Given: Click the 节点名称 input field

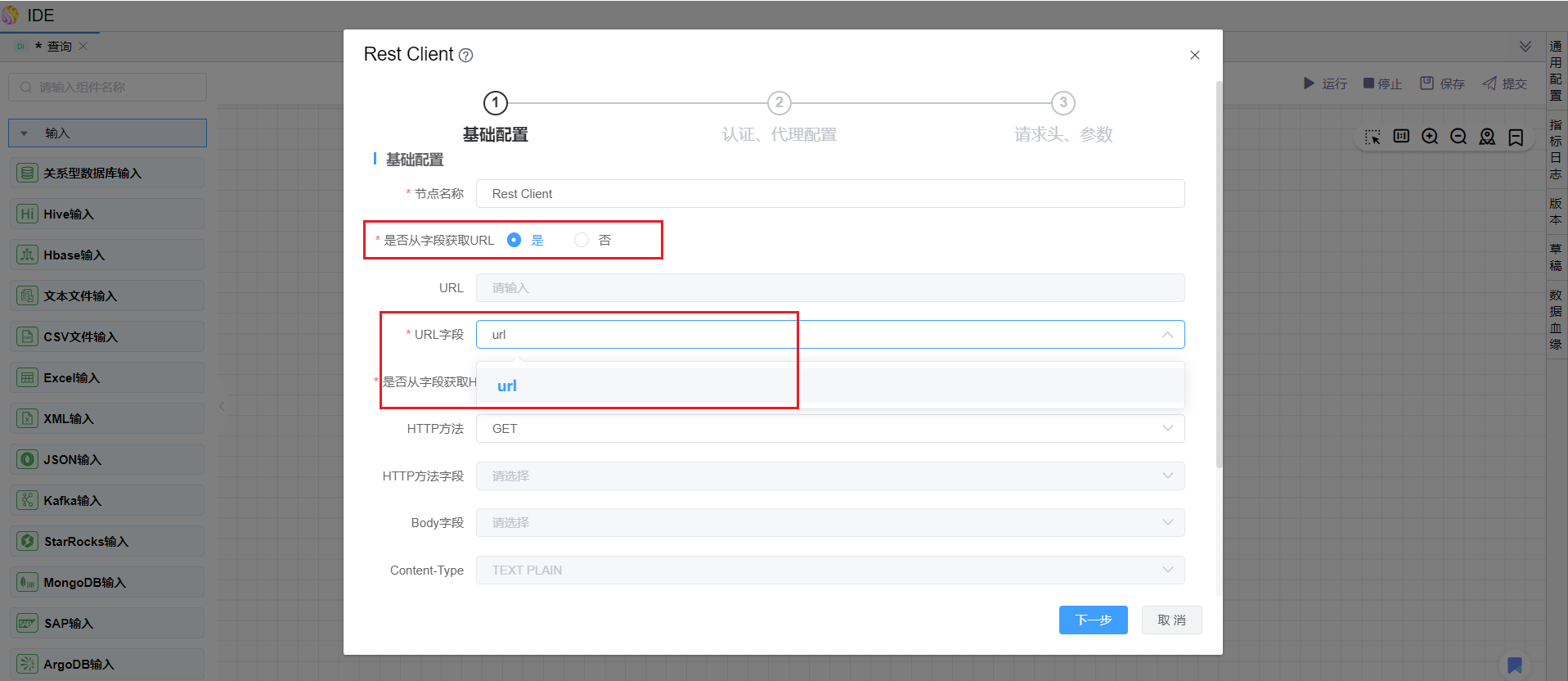Looking at the screenshot, I should pyautogui.click(x=829, y=194).
